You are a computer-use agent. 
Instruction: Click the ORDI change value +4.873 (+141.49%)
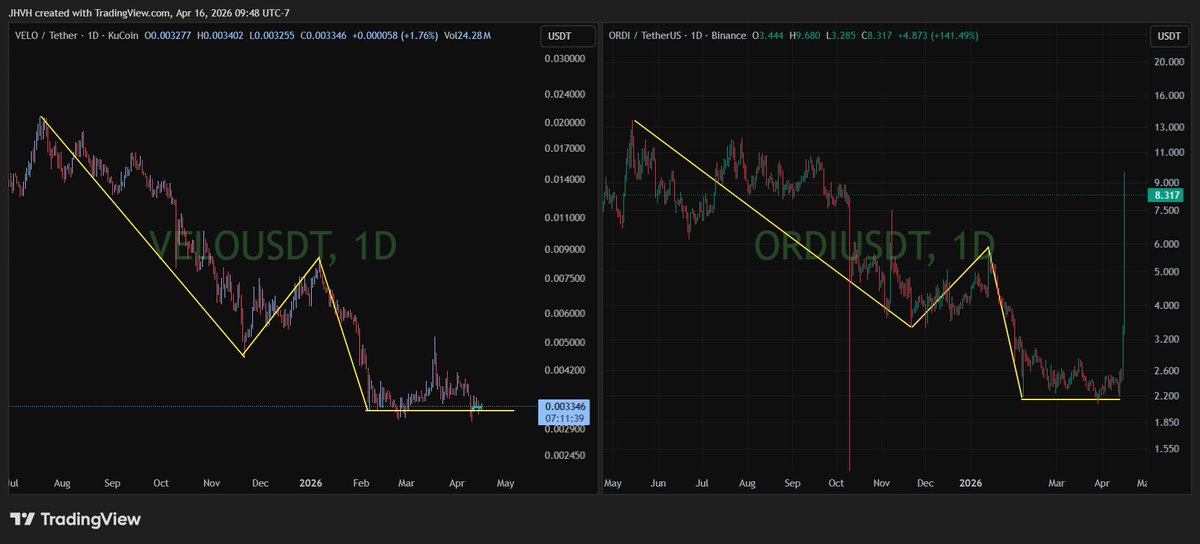pos(936,36)
